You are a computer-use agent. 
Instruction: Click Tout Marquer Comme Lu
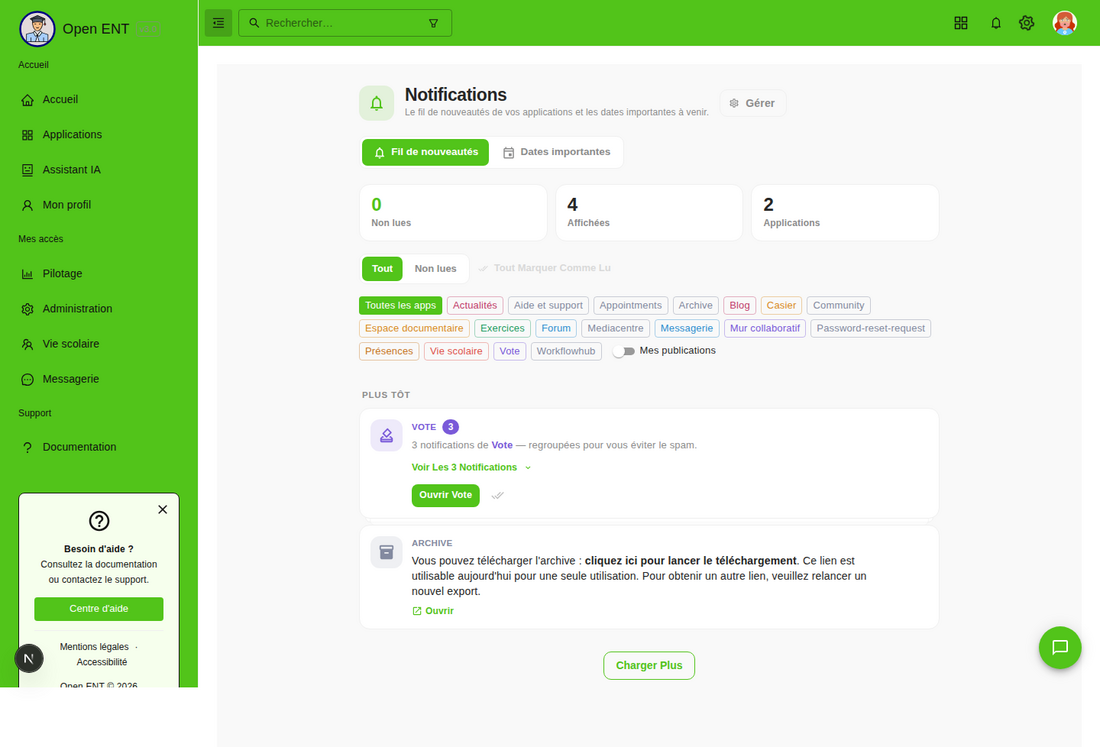click(544, 268)
